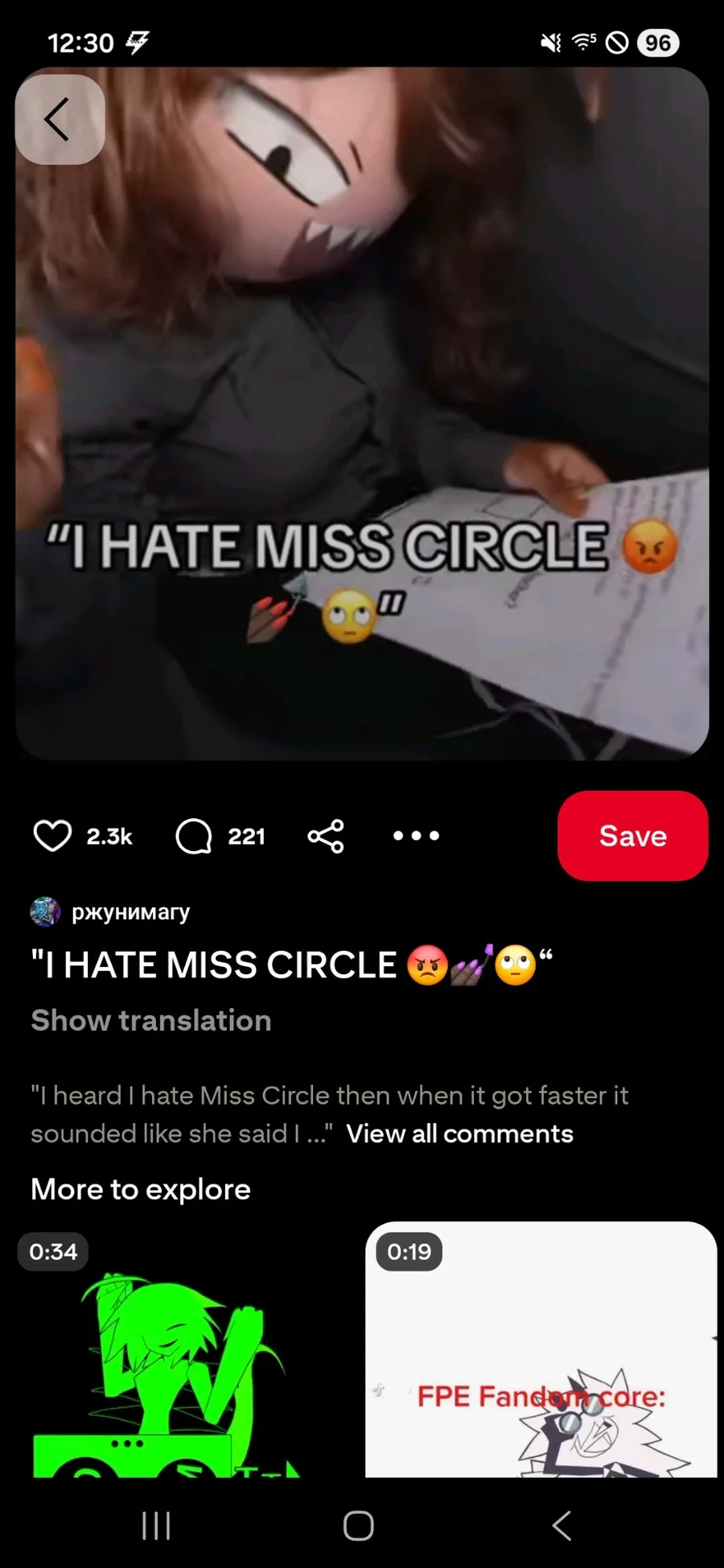Open Android recent apps button
Image resolution: width=724 pixels, height=1568 pixels.
click(156, 1525)
